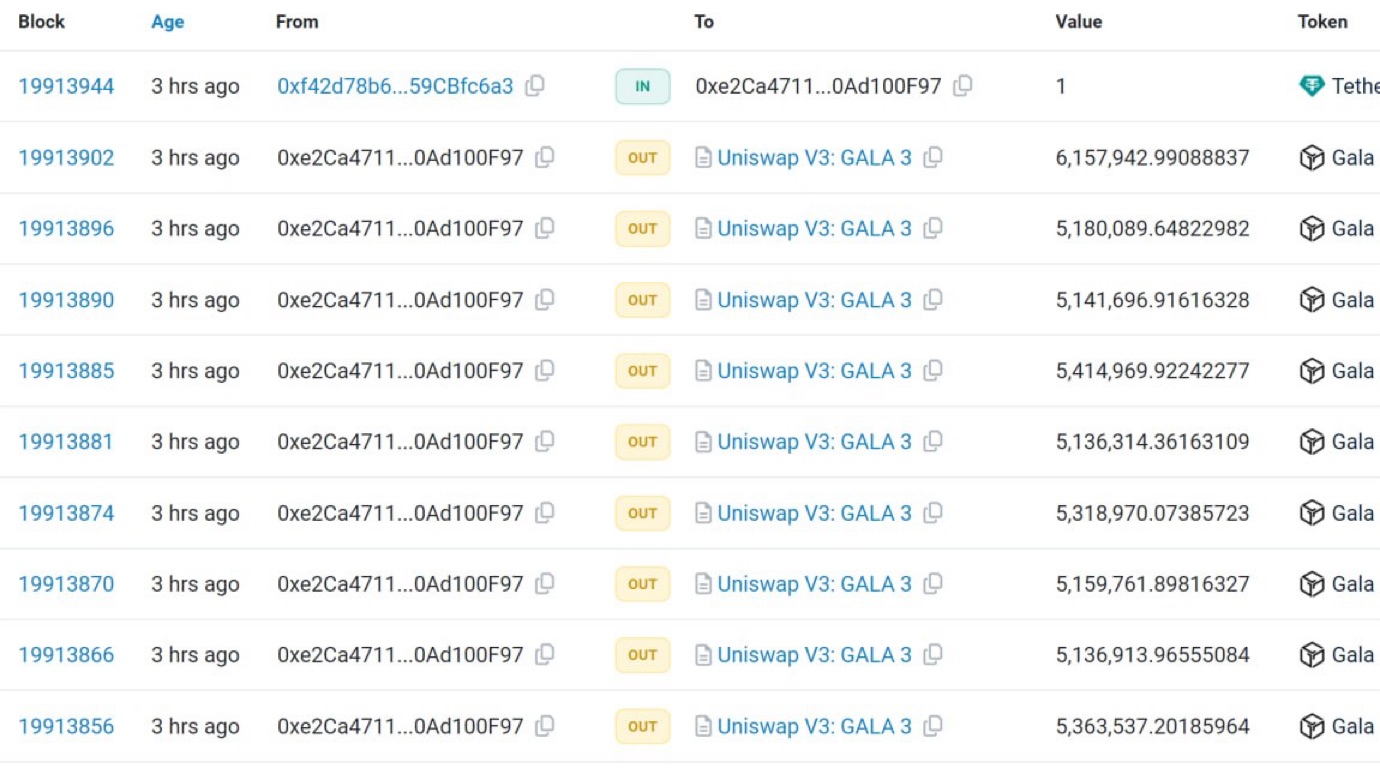Viewport: 1380px width, 775px height.
Task: Copy Uniswap V3 address in block 19913874 row
Action: coord(933,513)
